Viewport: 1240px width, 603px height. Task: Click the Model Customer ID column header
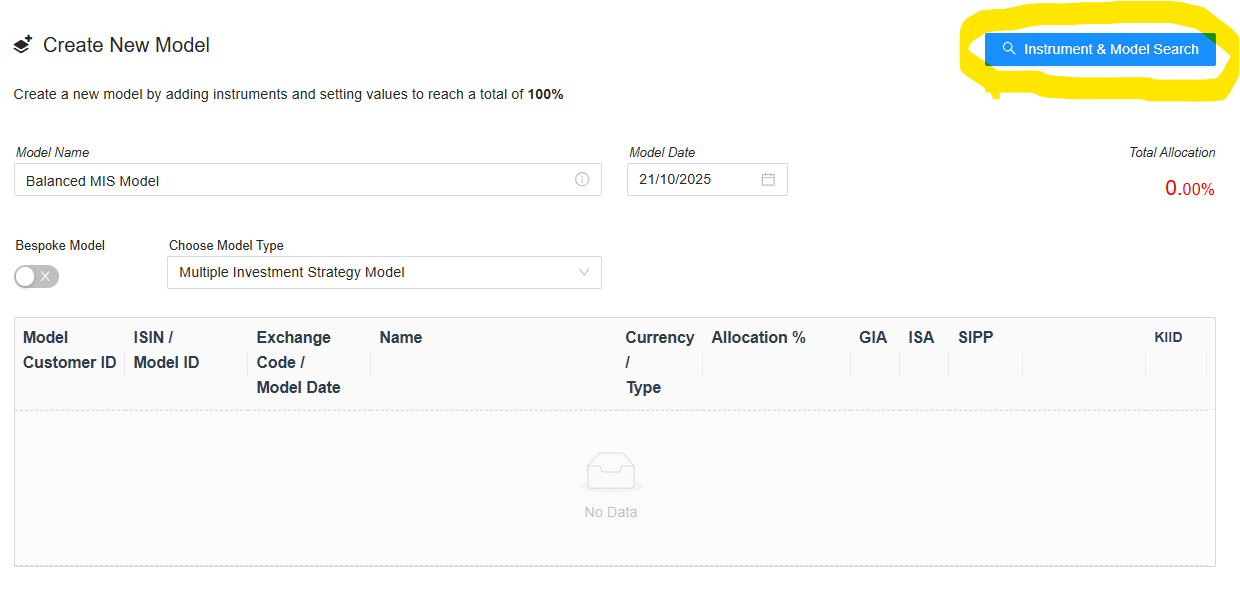[69, 350]
